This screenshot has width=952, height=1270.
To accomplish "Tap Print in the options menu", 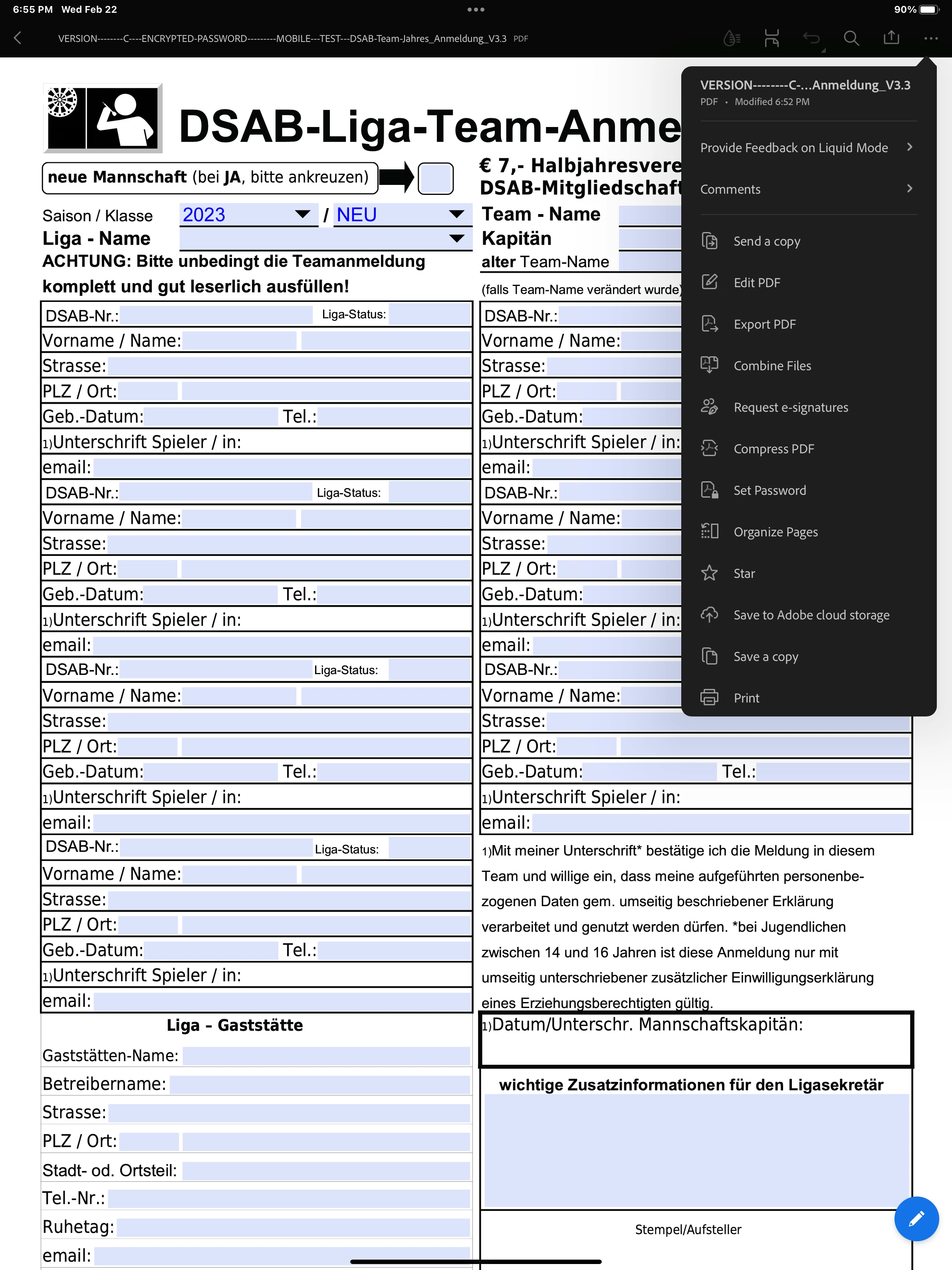I will click(x=746, y=698).
